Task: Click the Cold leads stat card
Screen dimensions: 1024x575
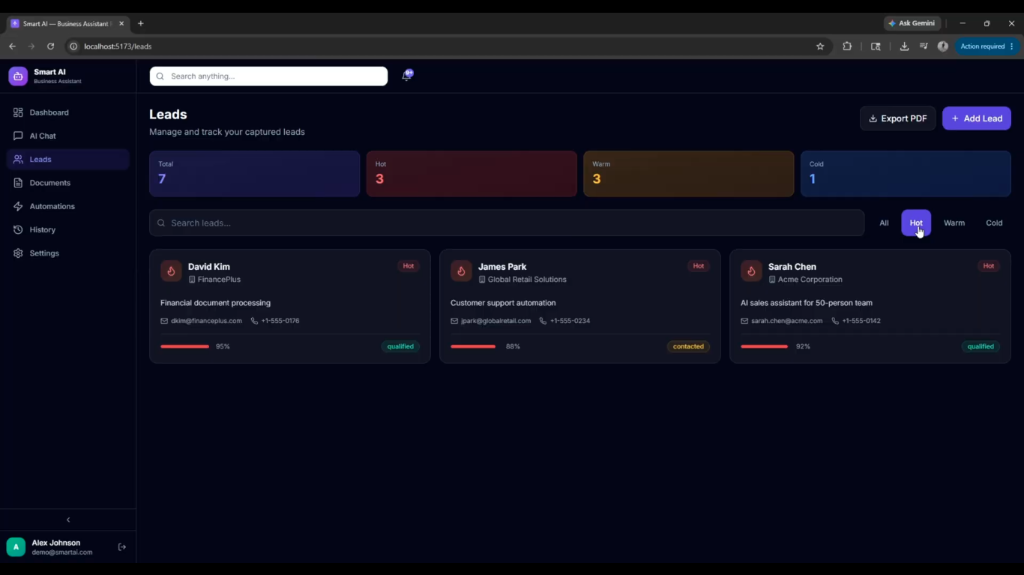Action: tap(906, 174)
